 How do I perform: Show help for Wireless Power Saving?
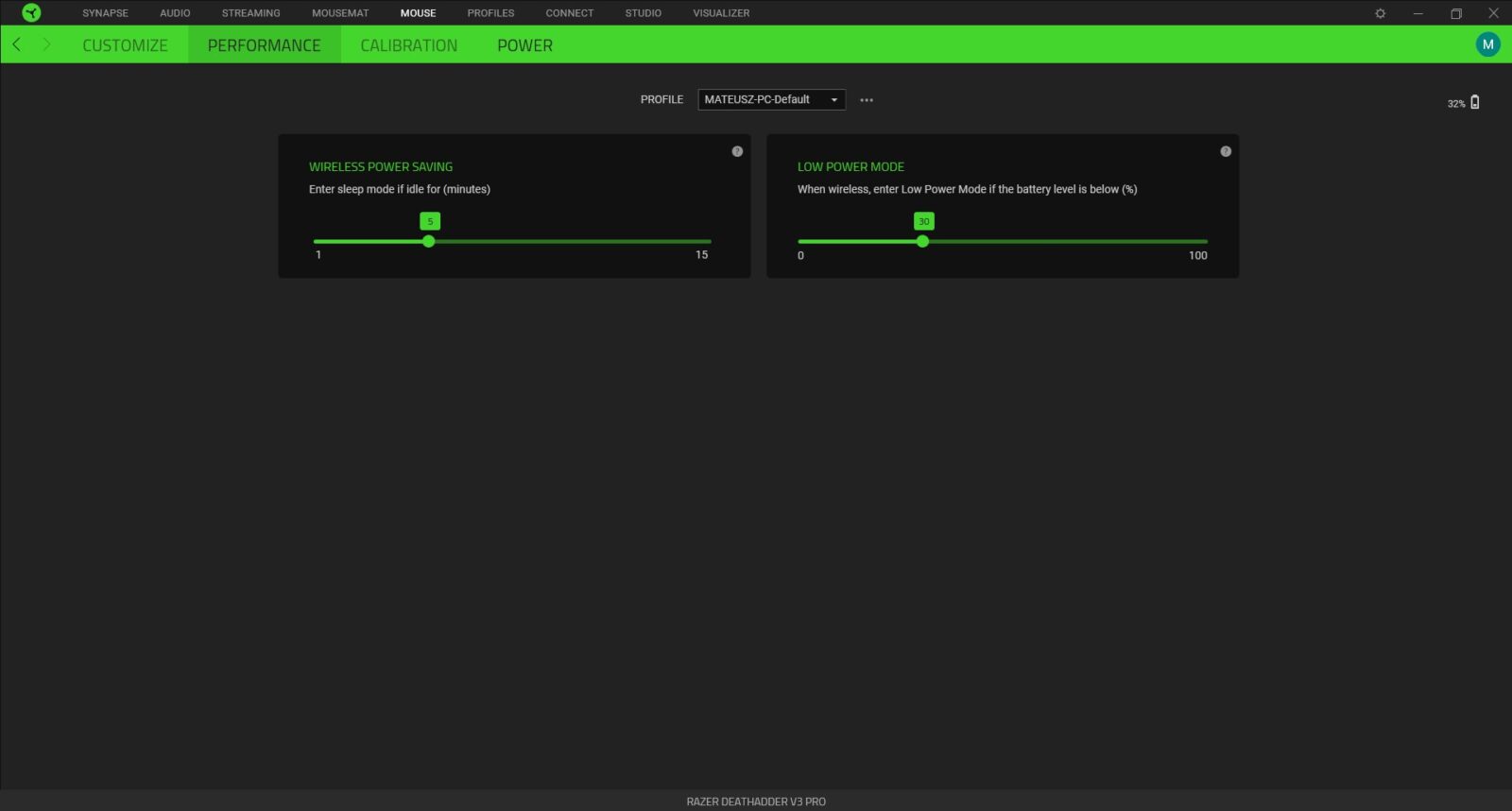pyautogui.click(x=737, y=151)
